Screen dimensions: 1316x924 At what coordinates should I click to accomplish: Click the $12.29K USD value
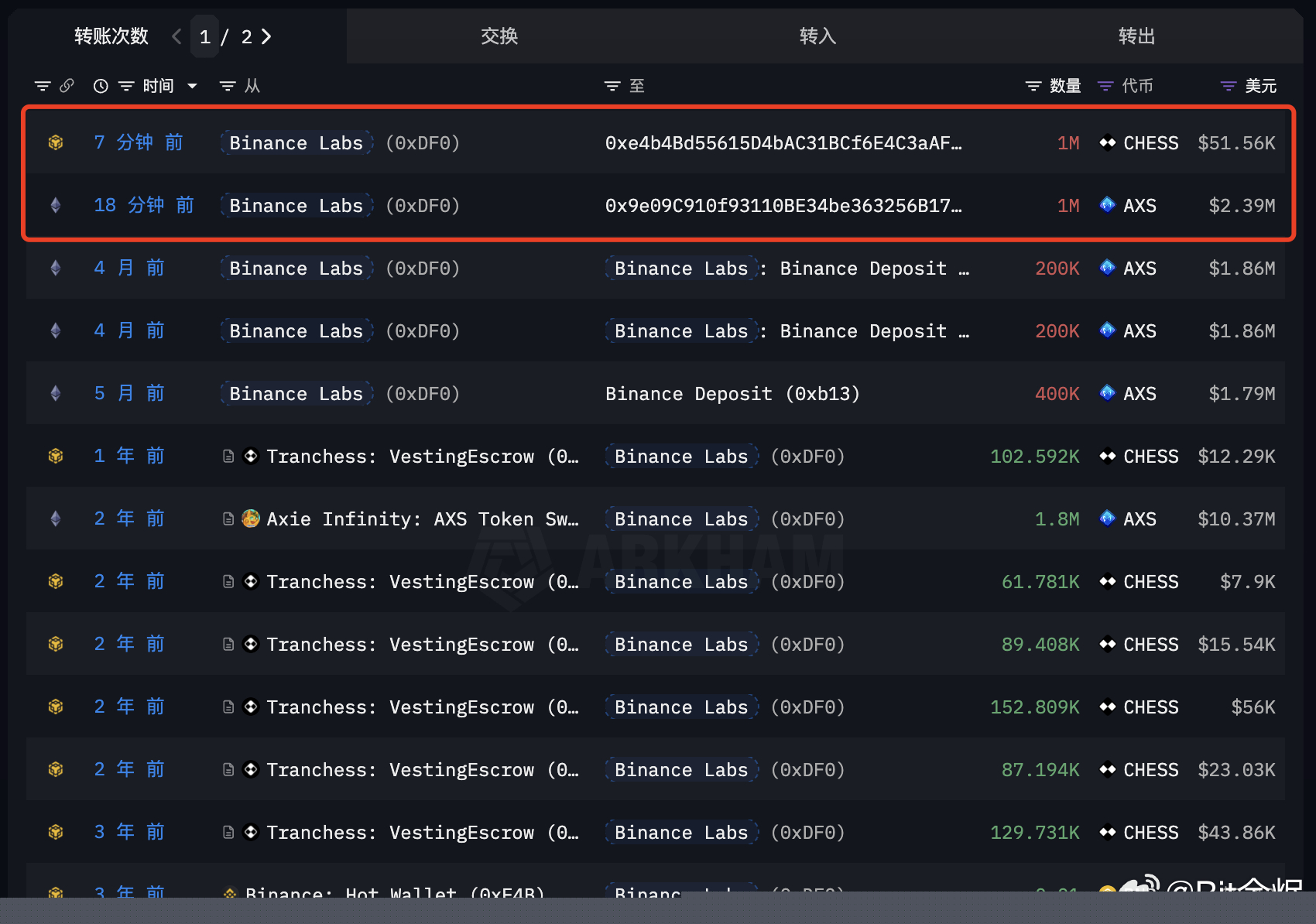(x=1236, y=457)
